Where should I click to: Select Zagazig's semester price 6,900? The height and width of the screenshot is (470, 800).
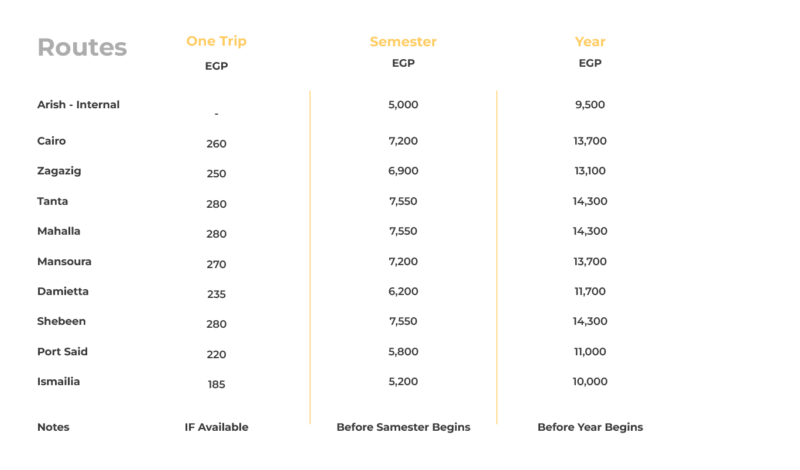click(403, 171)
